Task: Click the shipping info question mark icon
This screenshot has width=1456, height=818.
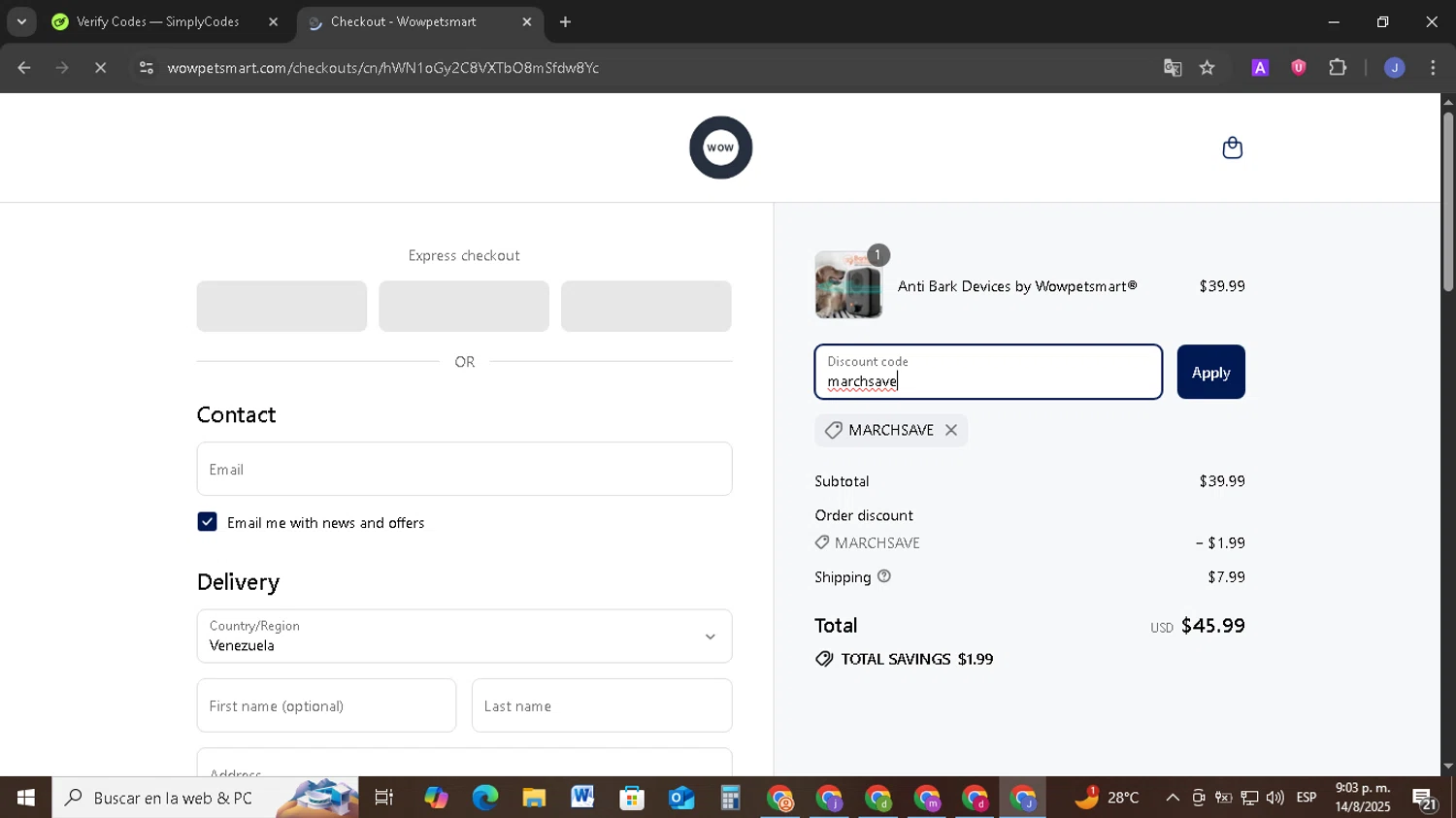Action: 883,576
